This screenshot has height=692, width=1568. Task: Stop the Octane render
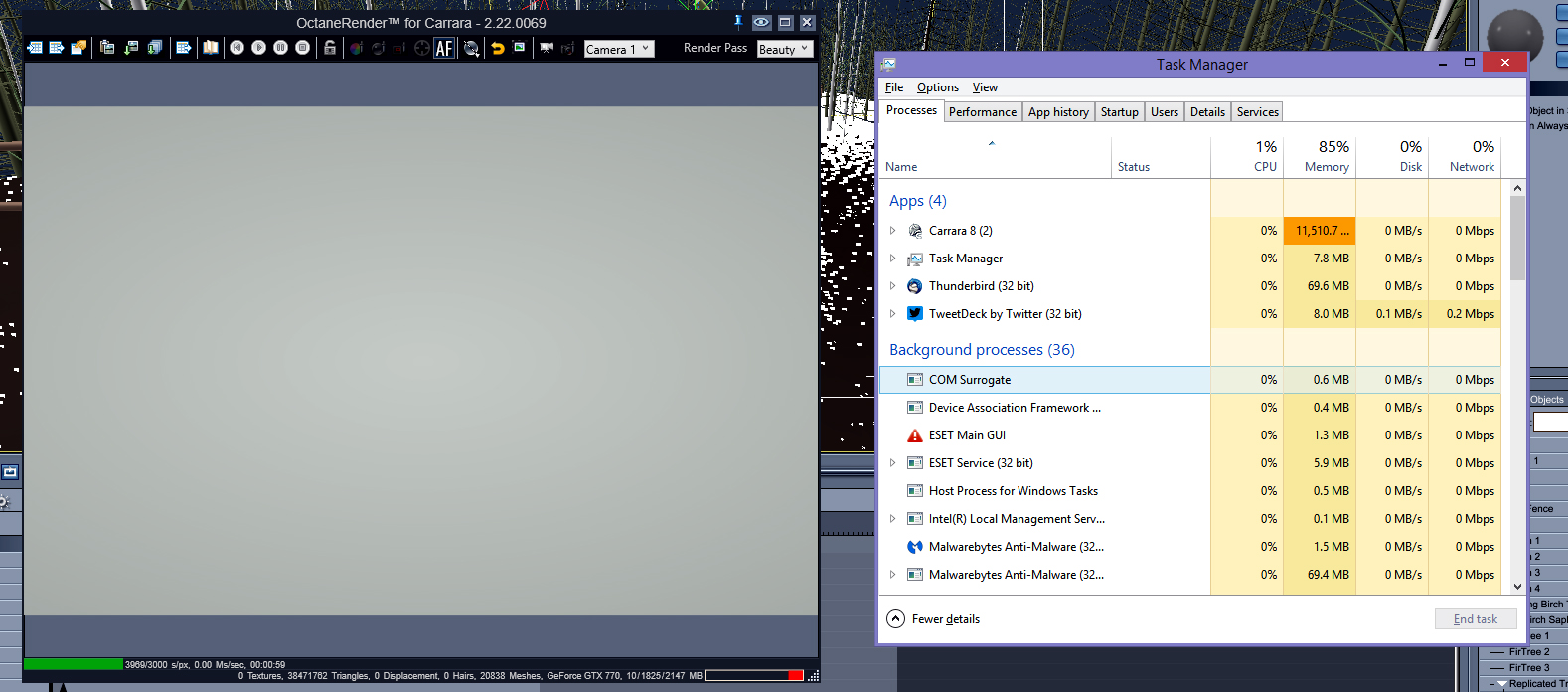302,48
